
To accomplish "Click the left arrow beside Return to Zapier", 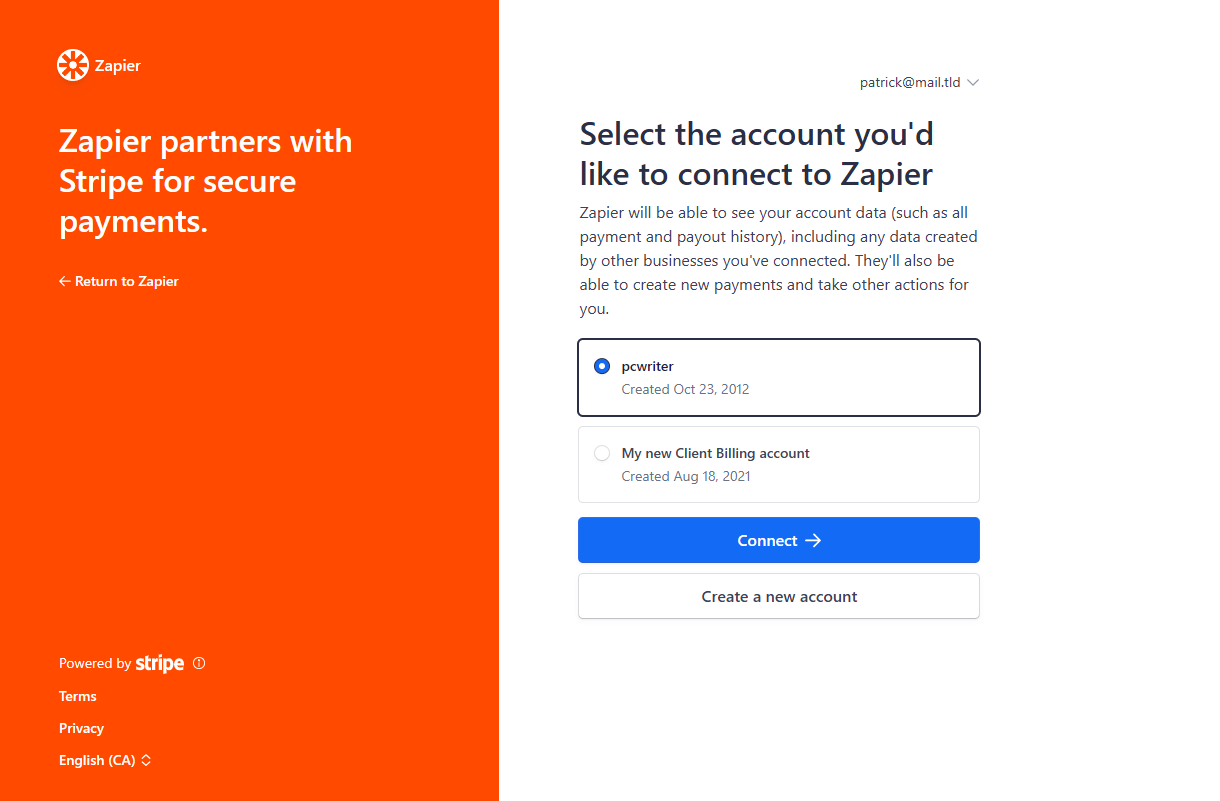I will point(65,282).
